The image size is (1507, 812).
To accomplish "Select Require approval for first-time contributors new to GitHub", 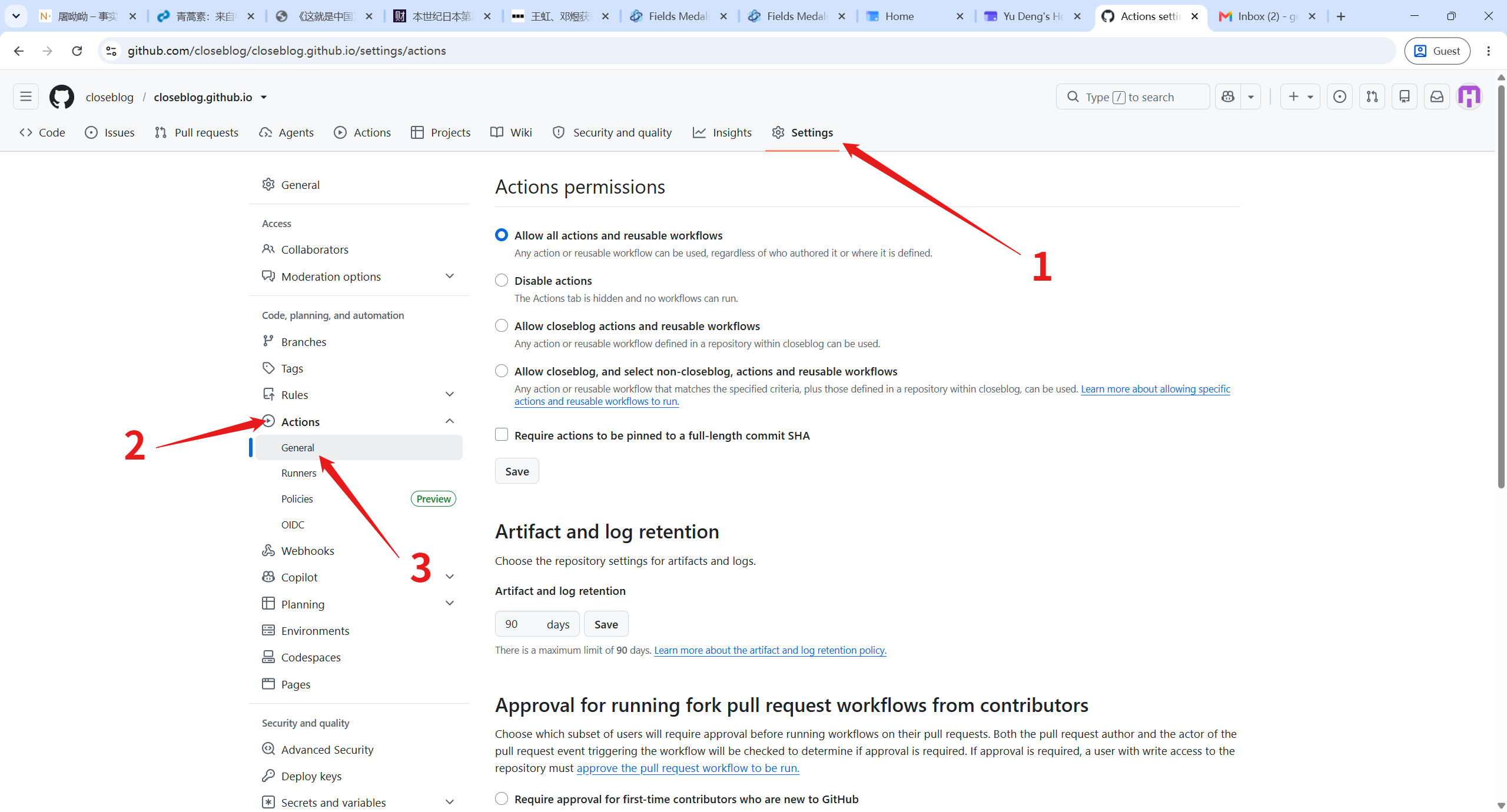I will (502, 799).
